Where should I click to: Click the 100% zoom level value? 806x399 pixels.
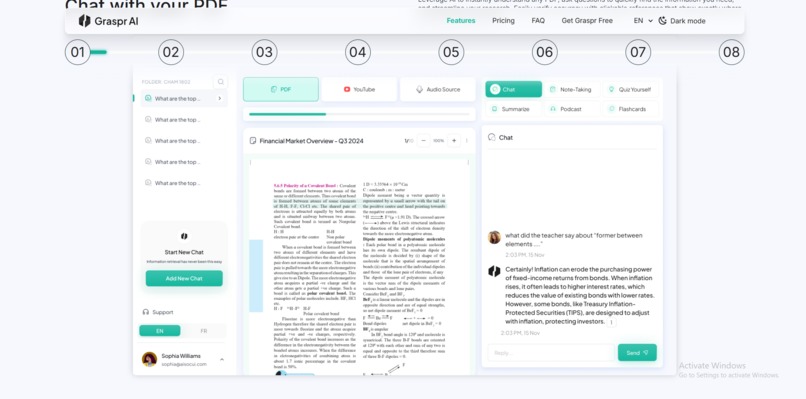438,140
